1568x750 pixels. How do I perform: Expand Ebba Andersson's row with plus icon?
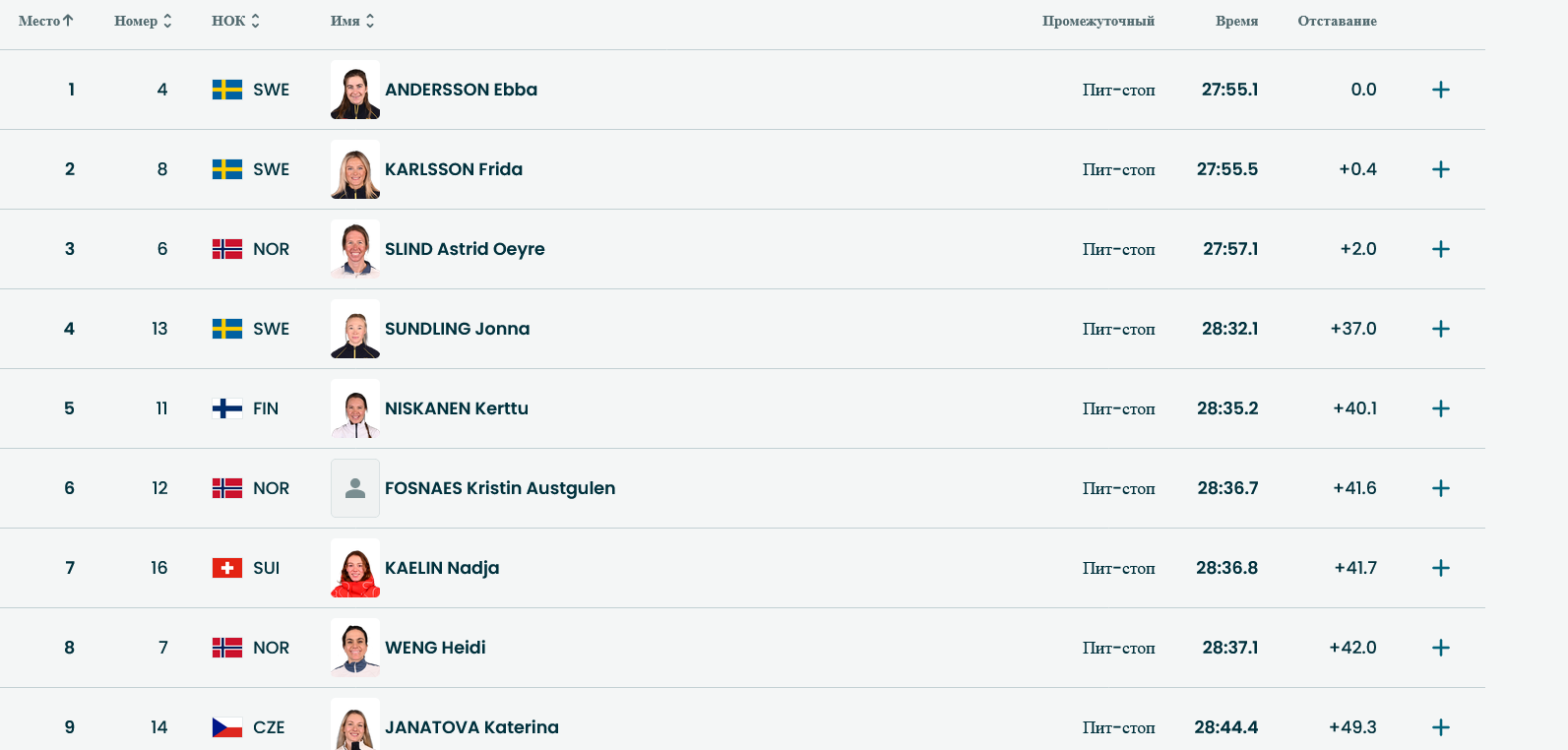pos(1440,90)
